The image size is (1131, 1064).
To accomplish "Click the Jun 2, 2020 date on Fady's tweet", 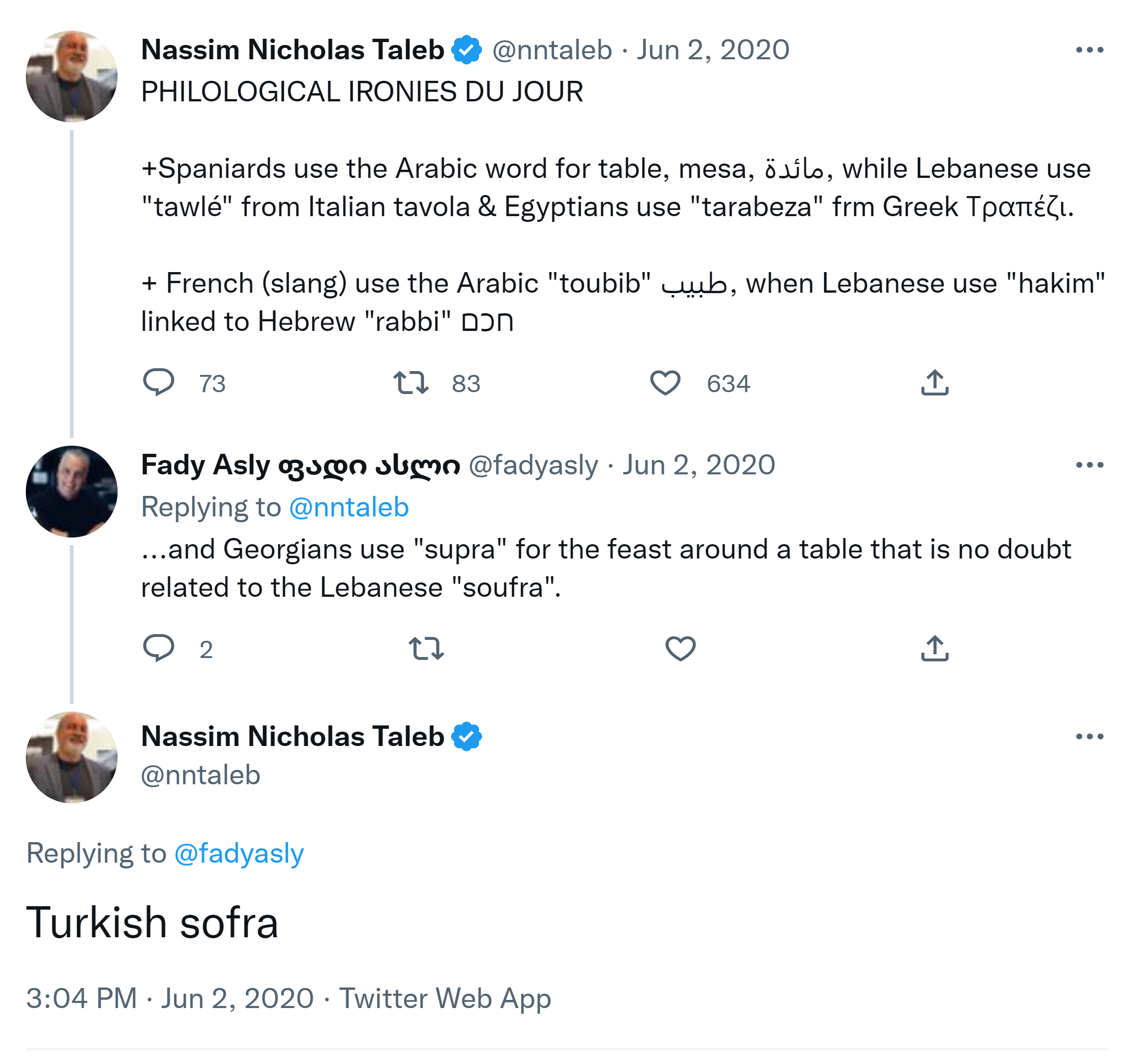I will pyautogui.click(x=698, y=465).
